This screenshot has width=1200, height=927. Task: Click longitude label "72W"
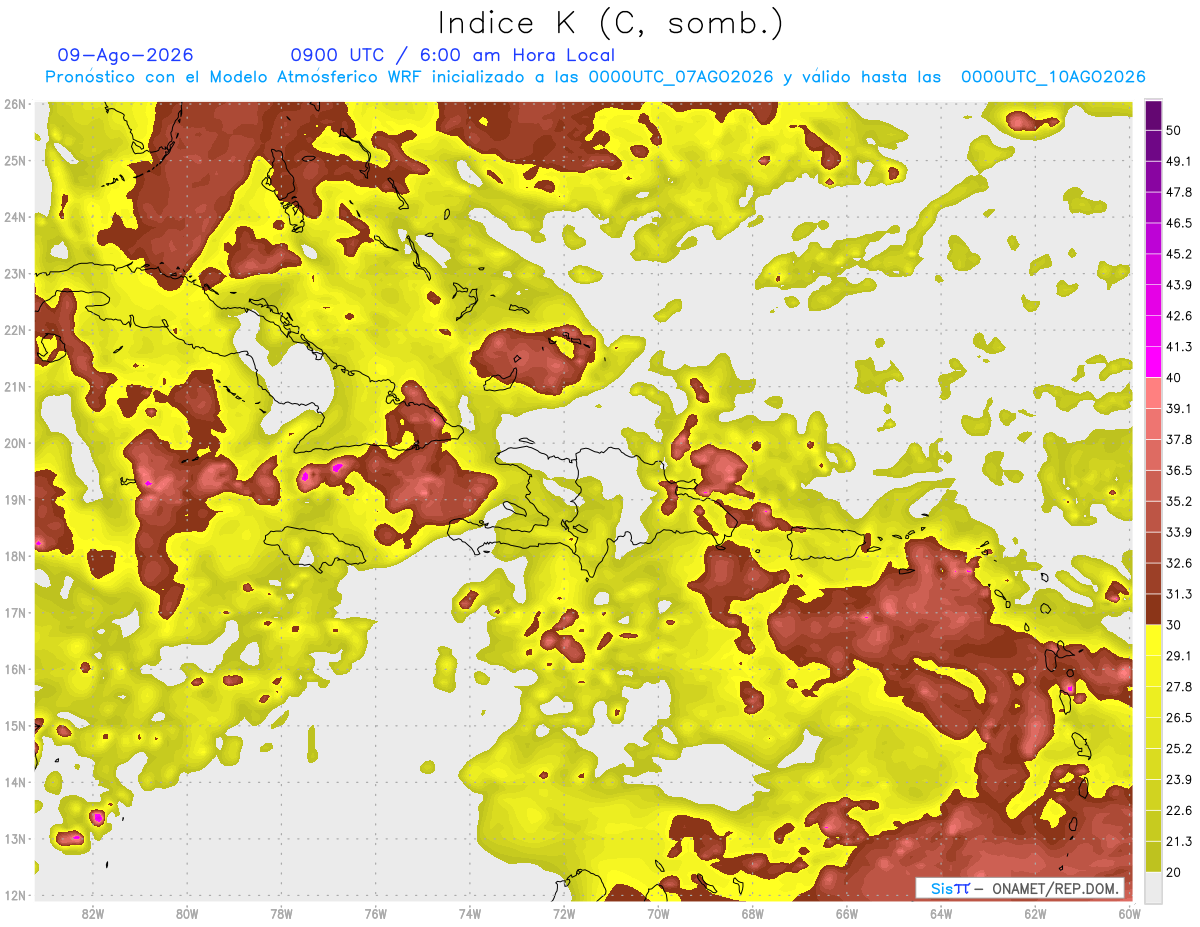pyautogui.click(x=564, y=914)
